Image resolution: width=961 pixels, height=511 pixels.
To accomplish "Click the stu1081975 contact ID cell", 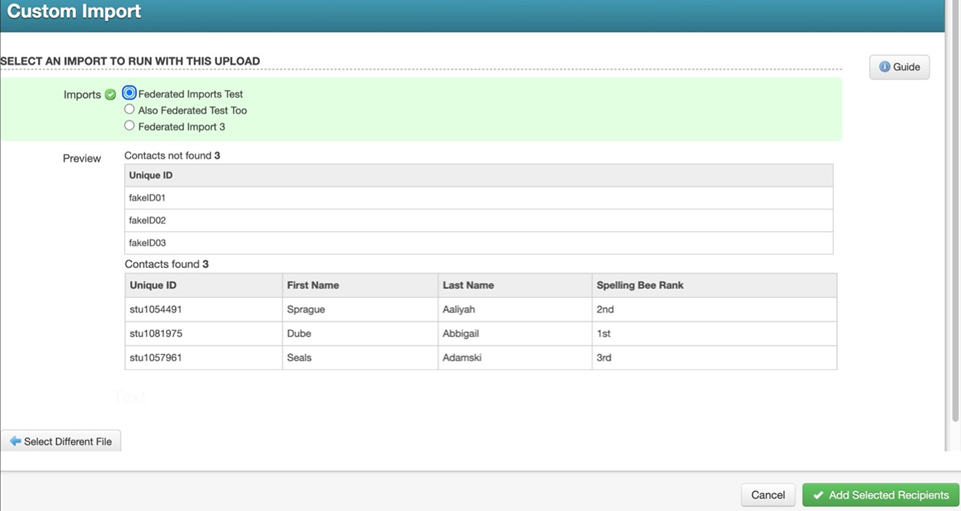I will (x=155, y=334).
